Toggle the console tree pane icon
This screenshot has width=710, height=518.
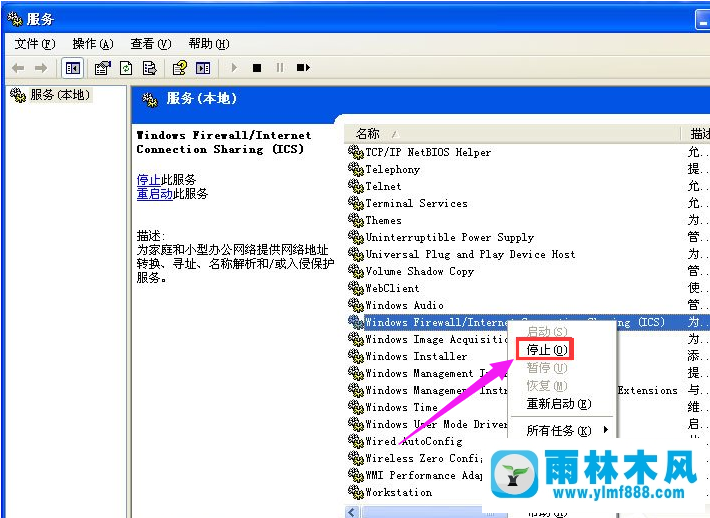(x=72, y=68)
